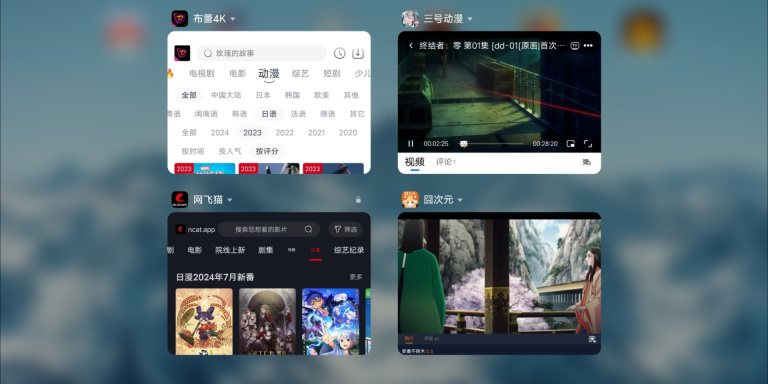Filter language by 韩语 in 布蕾4K
768x384 pixels.
pos(240,114)
